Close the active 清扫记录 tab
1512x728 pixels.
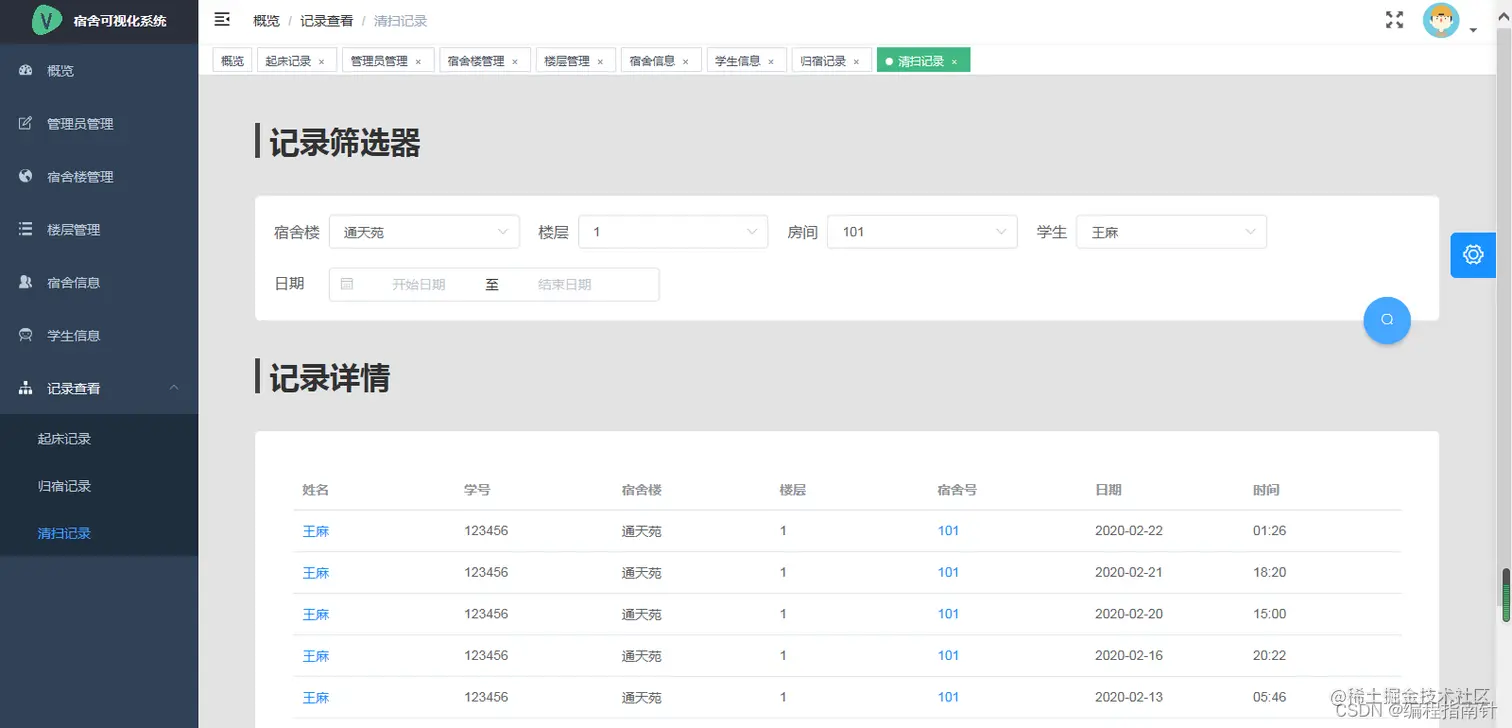pos(954,62)
